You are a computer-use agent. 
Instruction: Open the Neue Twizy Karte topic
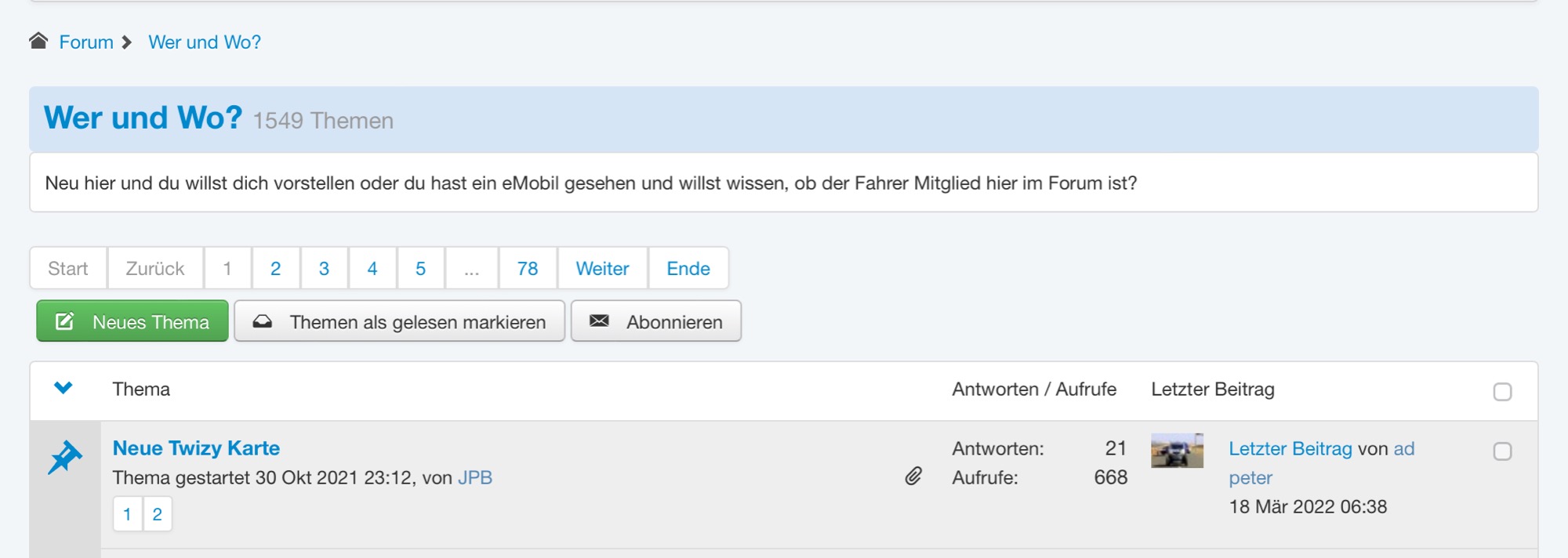[x=196, y=448]
